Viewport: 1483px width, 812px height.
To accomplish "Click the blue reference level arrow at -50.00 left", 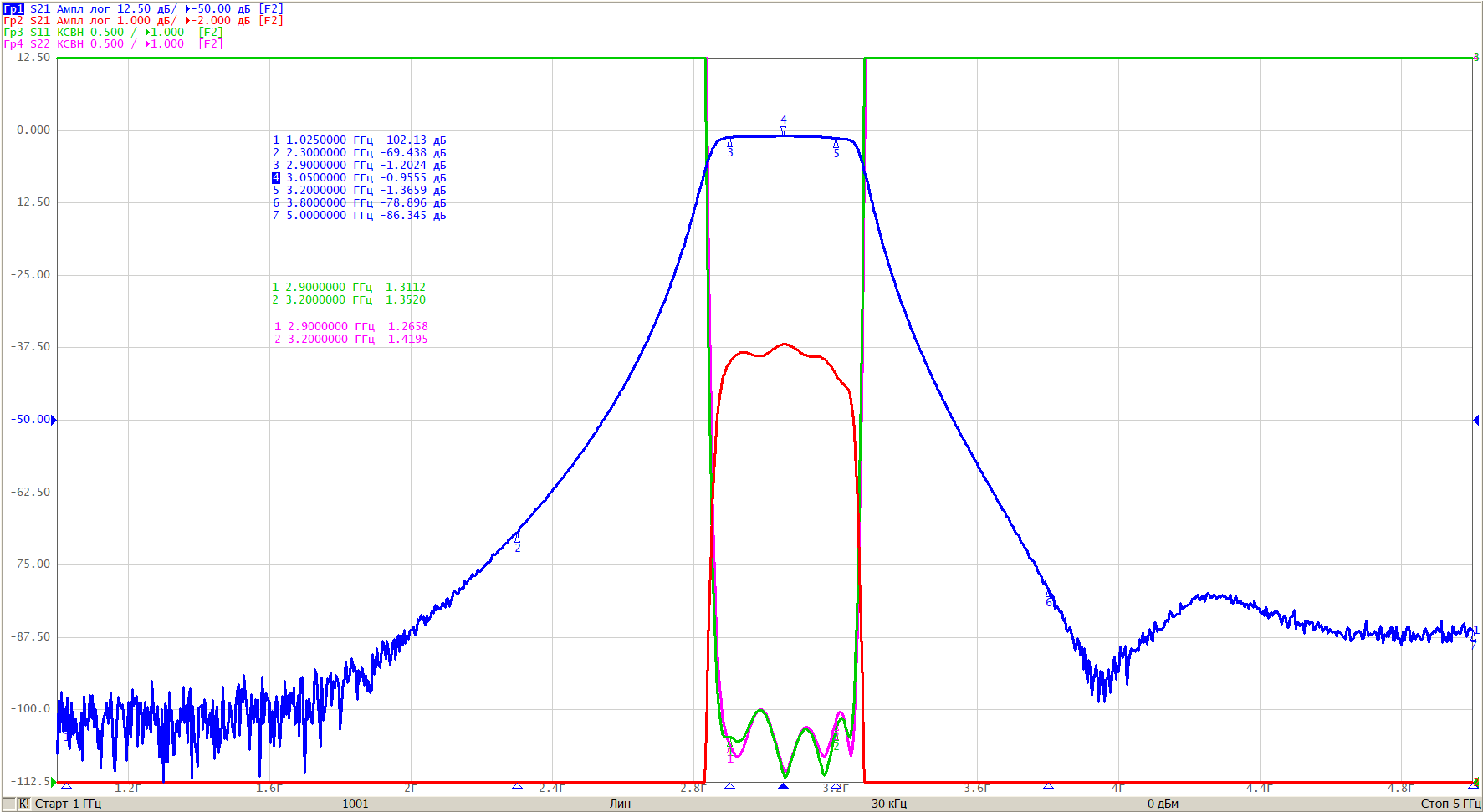I will click(x=54, y=420).
